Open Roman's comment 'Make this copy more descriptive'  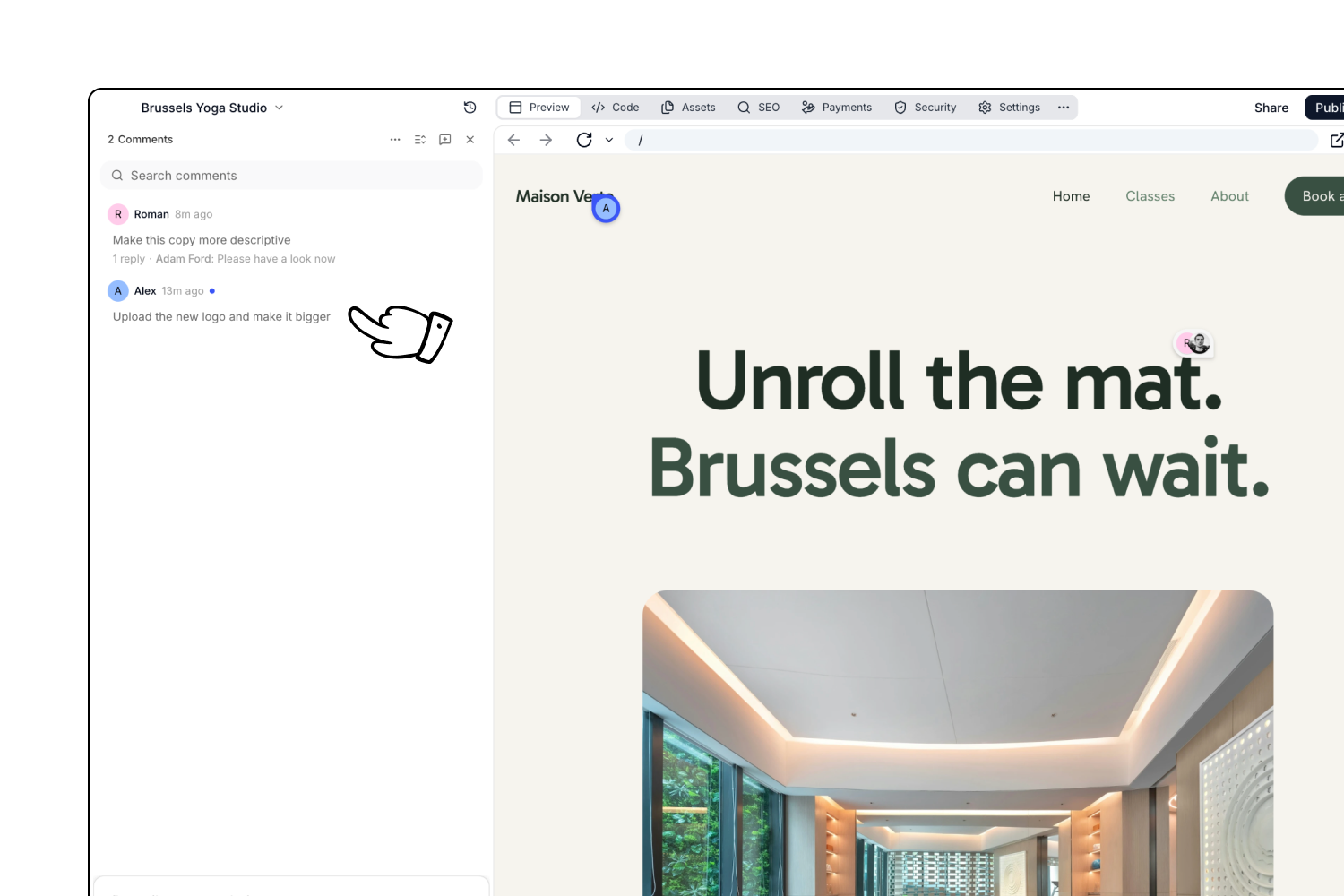[202, 240]
